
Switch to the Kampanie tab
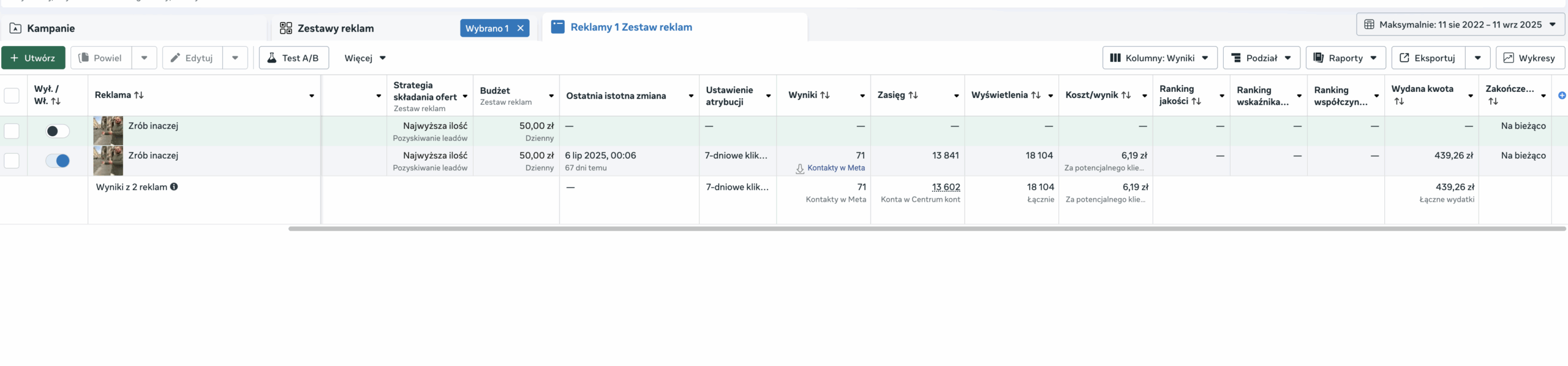coord(51,28)
